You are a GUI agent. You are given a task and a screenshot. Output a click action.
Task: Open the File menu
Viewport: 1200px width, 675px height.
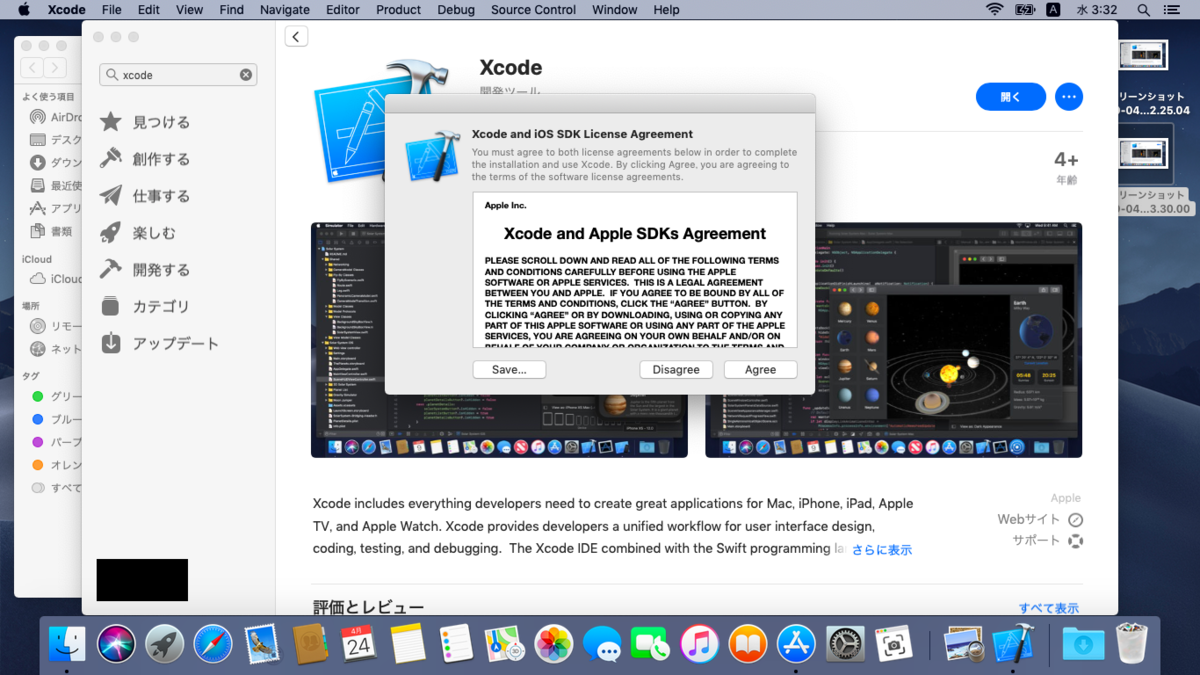pos(112,10)
